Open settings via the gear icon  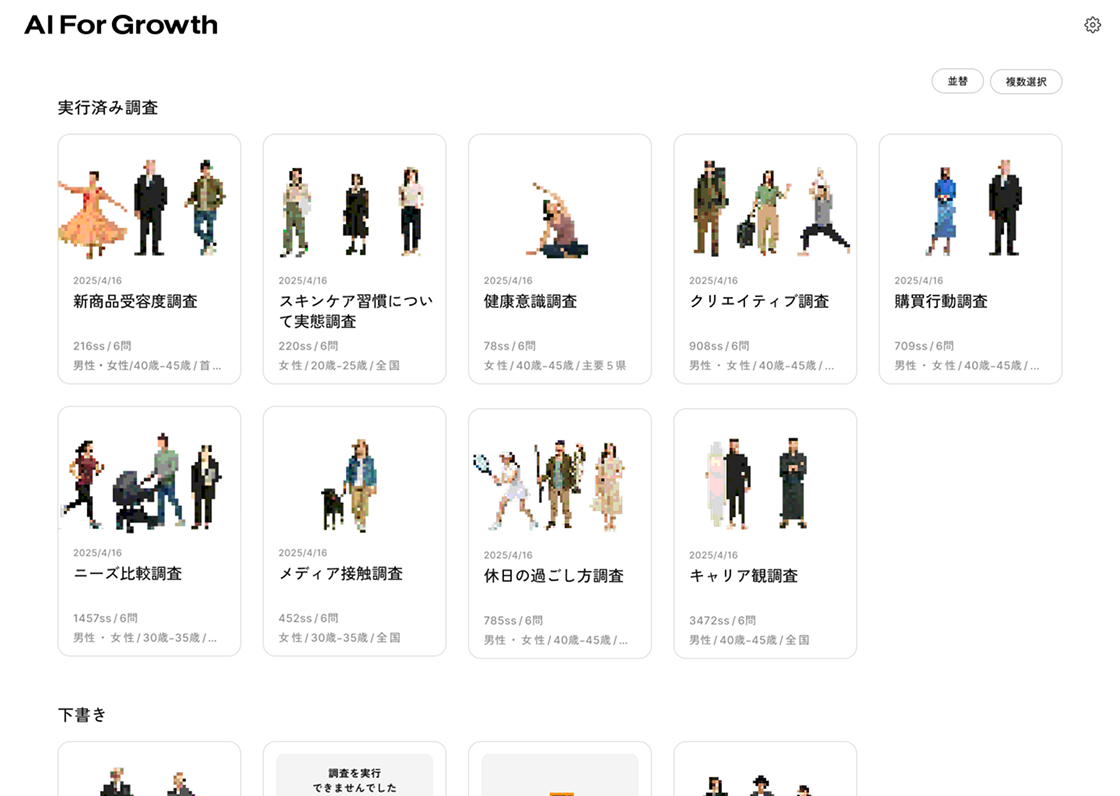[1092, 25]
